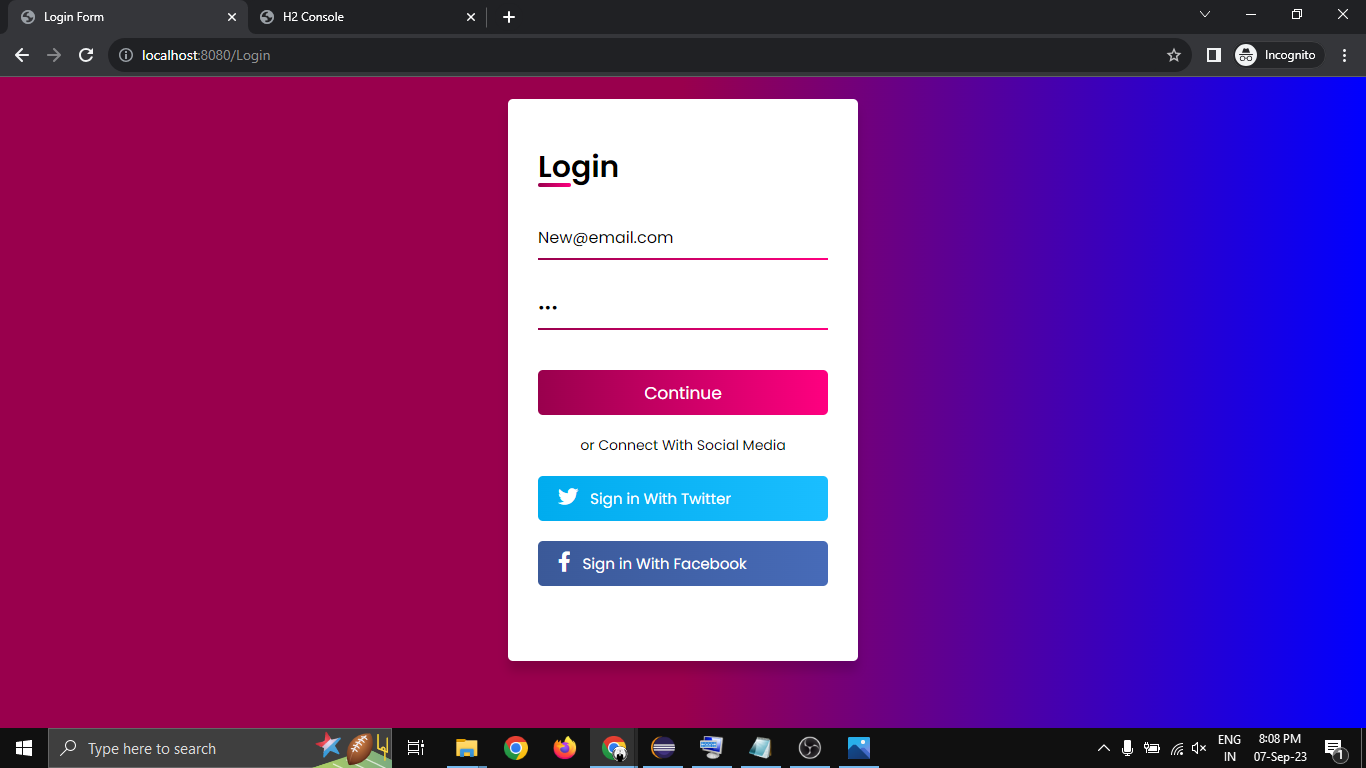Open OBS Studio from the taskbar
The height and width of the screenshot is (768, 1366).
(810, 748)
